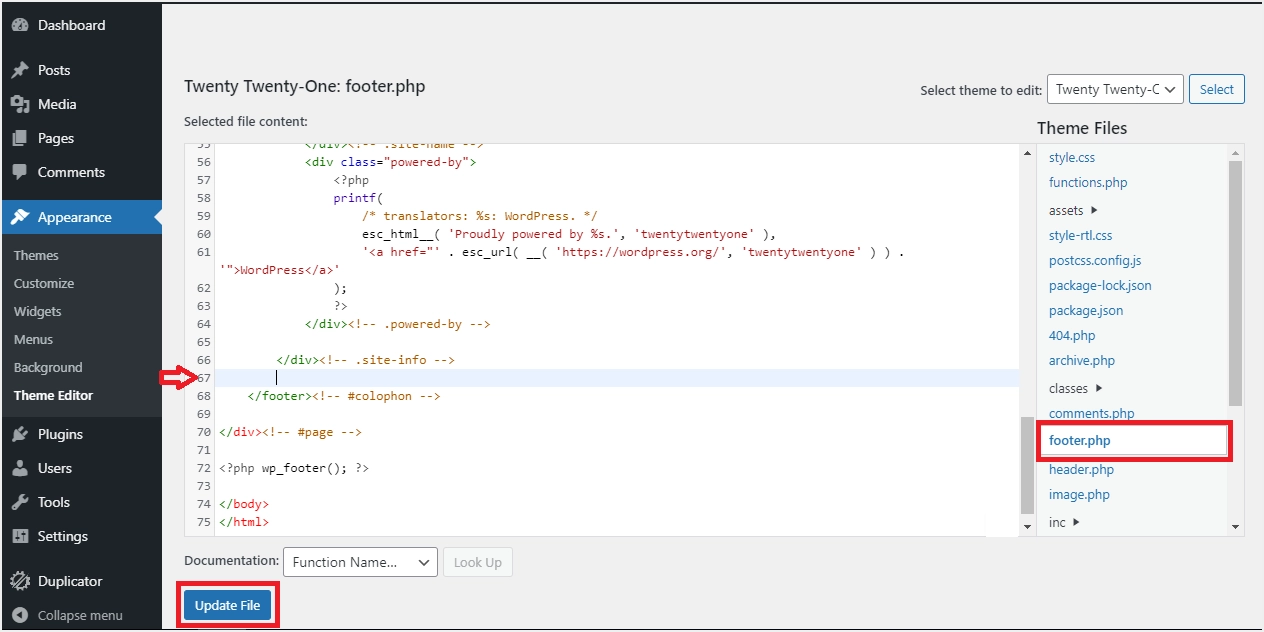This screenshot has height=632, width=1264.
Task: Open Theme Editor submenu item
Action: point(53,395)
